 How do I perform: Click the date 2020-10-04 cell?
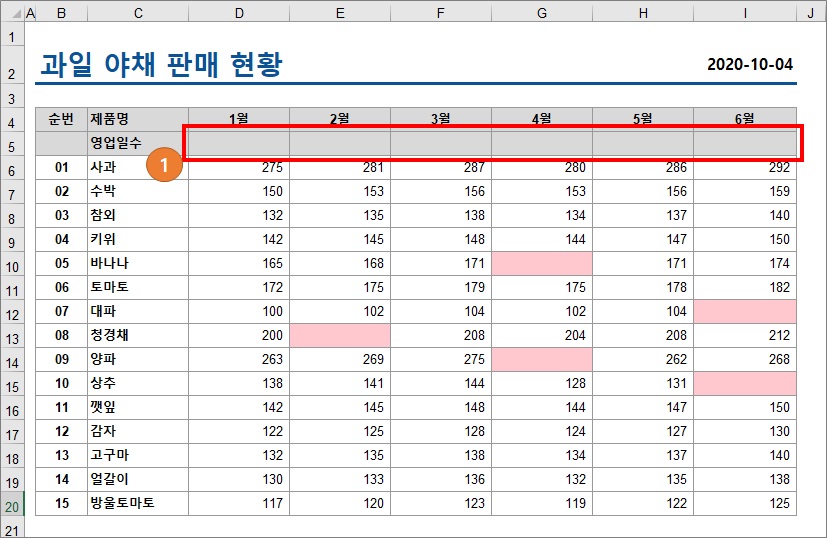click(749, 64)
